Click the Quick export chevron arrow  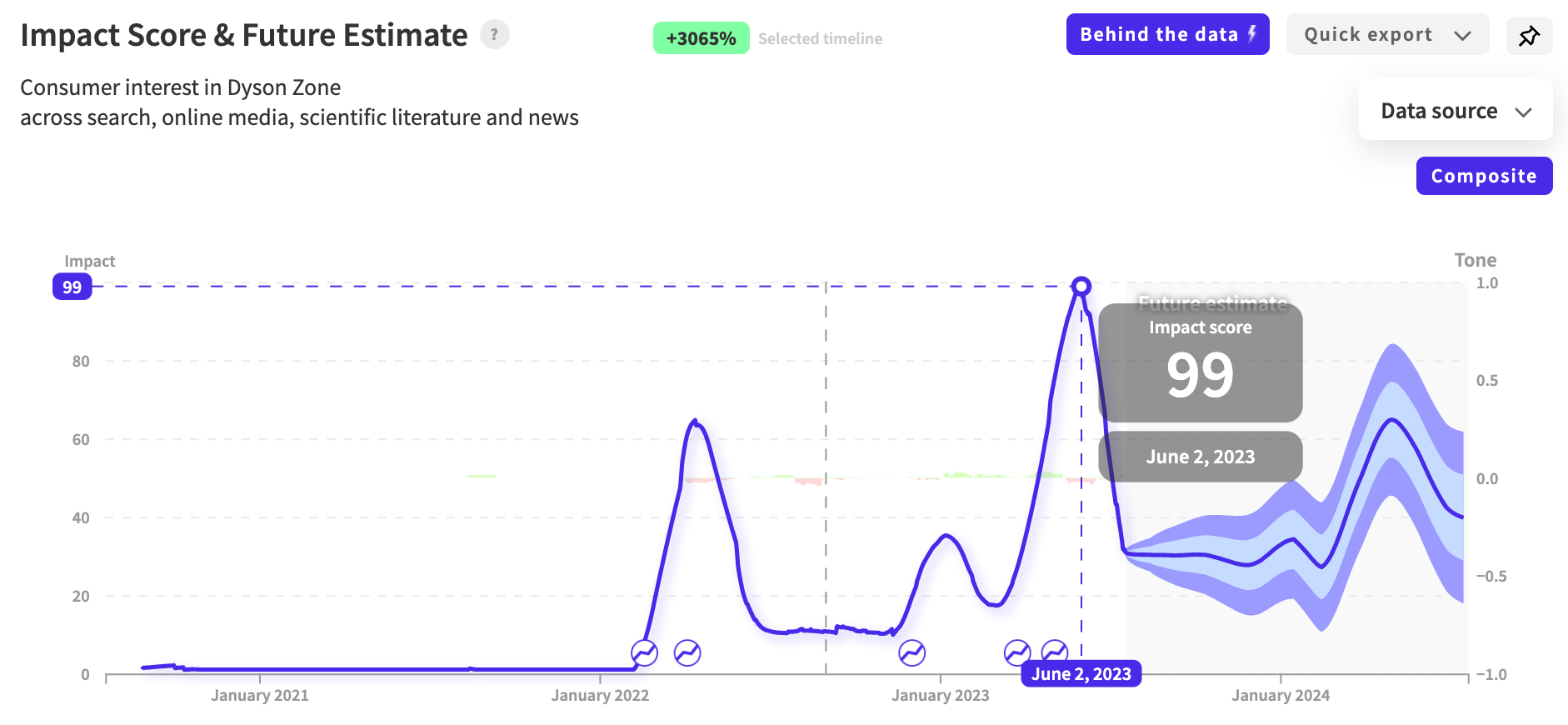tap(1462, 36)
